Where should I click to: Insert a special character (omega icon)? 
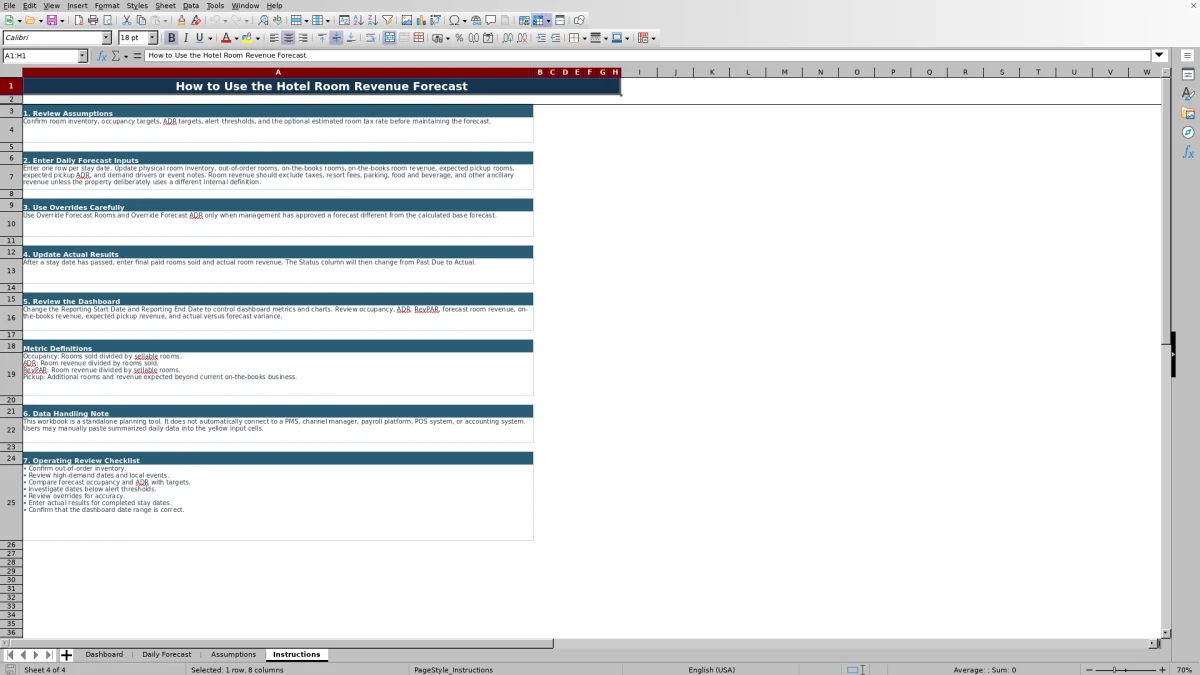coord(454,20)
